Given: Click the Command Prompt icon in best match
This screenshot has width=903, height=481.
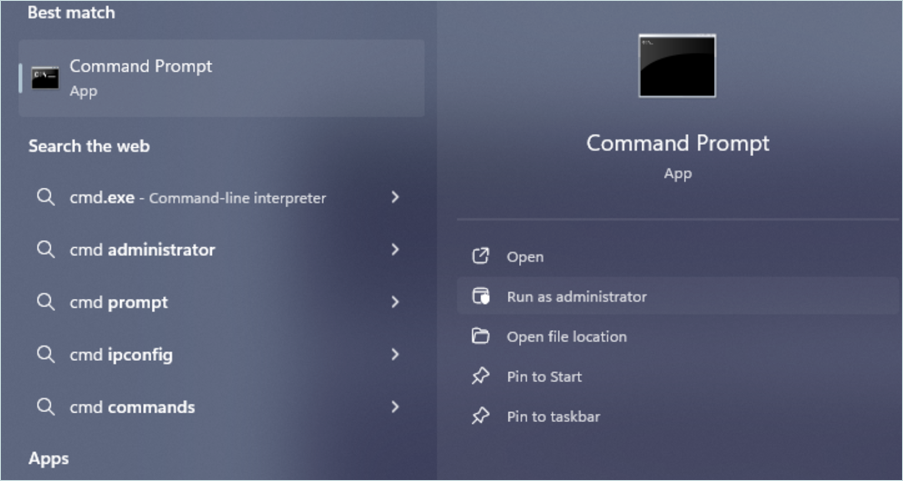Looking at the screenshot, I should [45, 78].
